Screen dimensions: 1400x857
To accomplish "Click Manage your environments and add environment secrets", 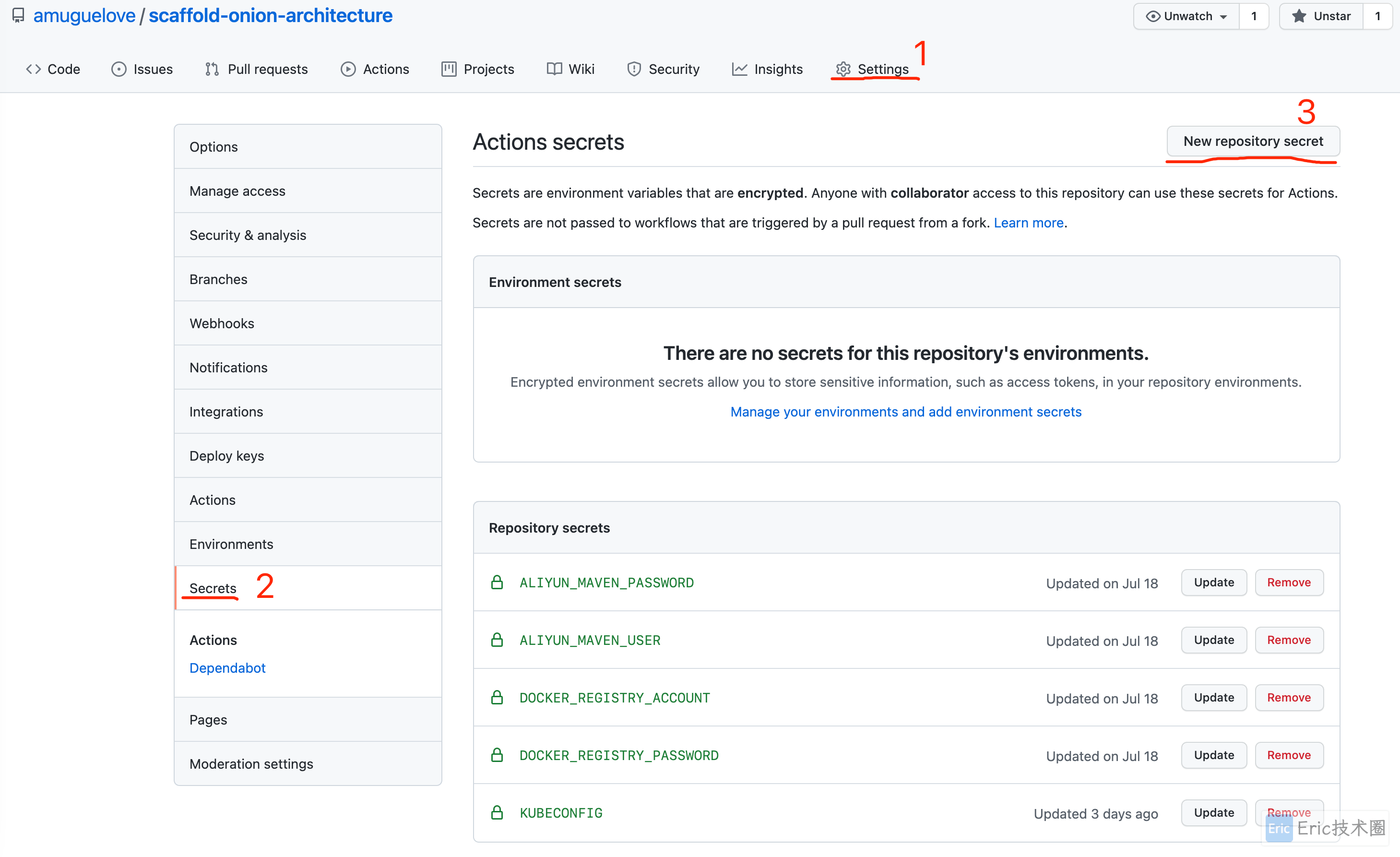I will tap(906, 411).
